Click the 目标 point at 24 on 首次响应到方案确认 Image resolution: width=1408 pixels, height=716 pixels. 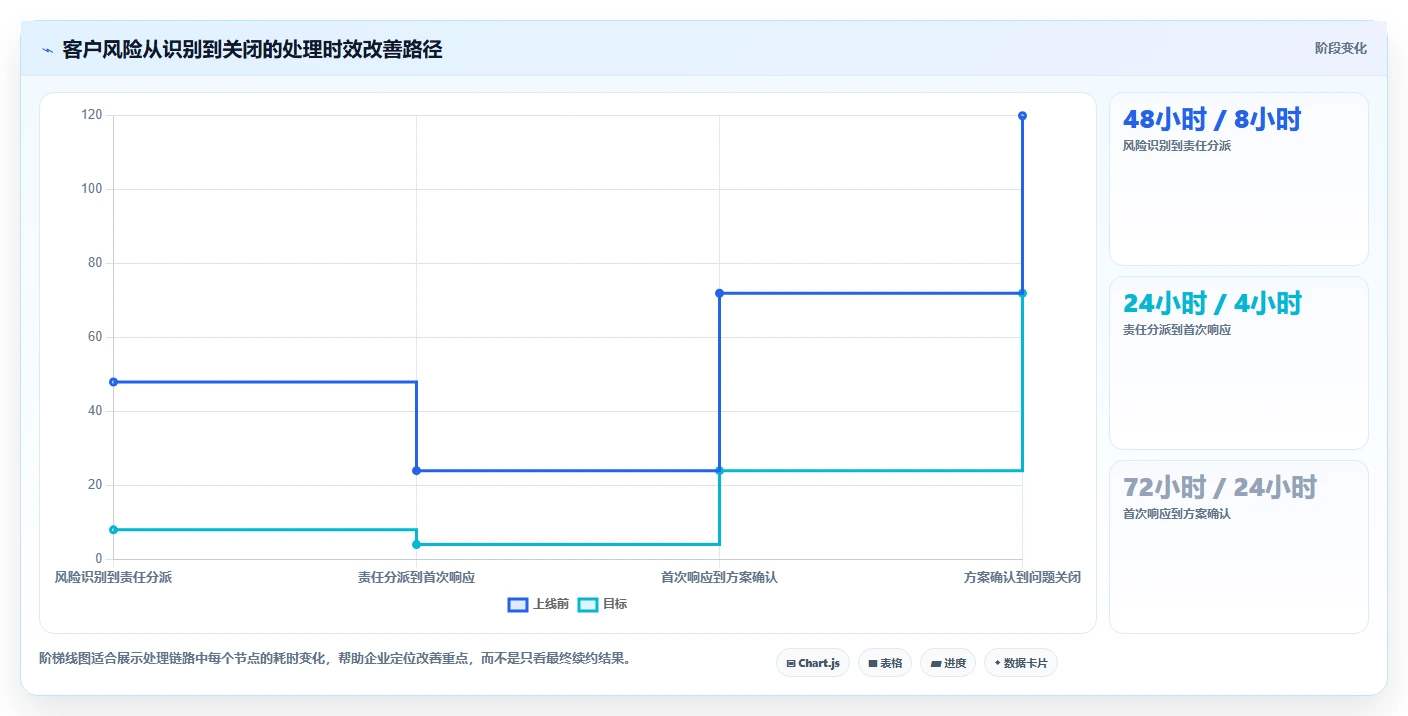tap(719, 471)
